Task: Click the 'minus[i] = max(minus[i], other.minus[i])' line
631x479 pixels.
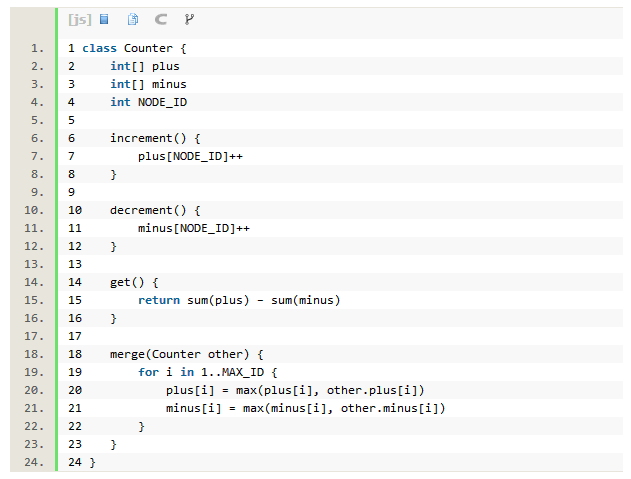Action: (305, 408)
